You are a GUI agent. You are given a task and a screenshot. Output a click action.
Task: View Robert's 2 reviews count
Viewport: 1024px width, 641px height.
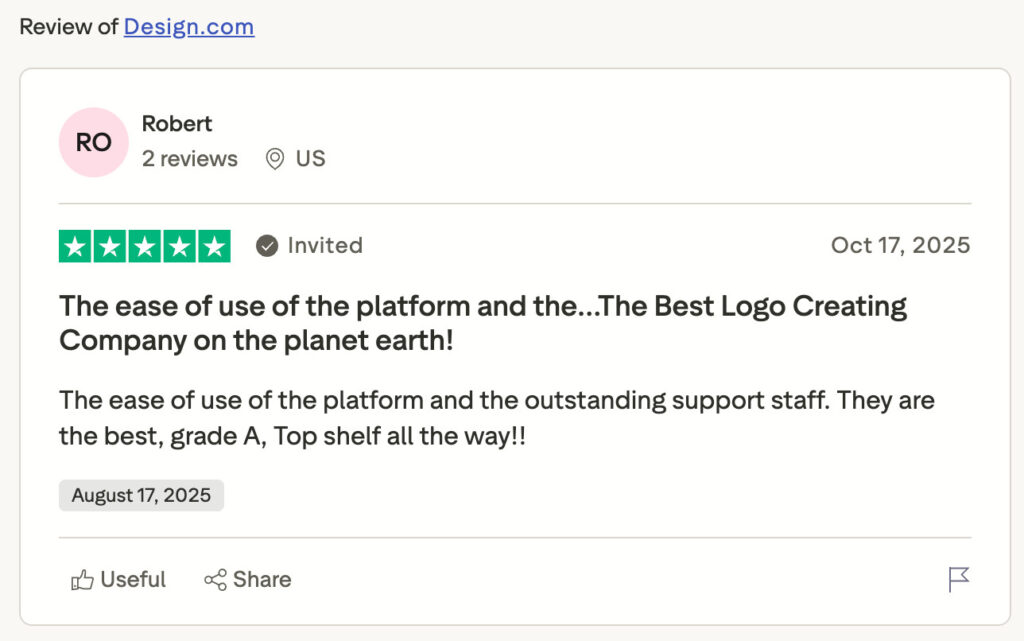coord(190,159)
